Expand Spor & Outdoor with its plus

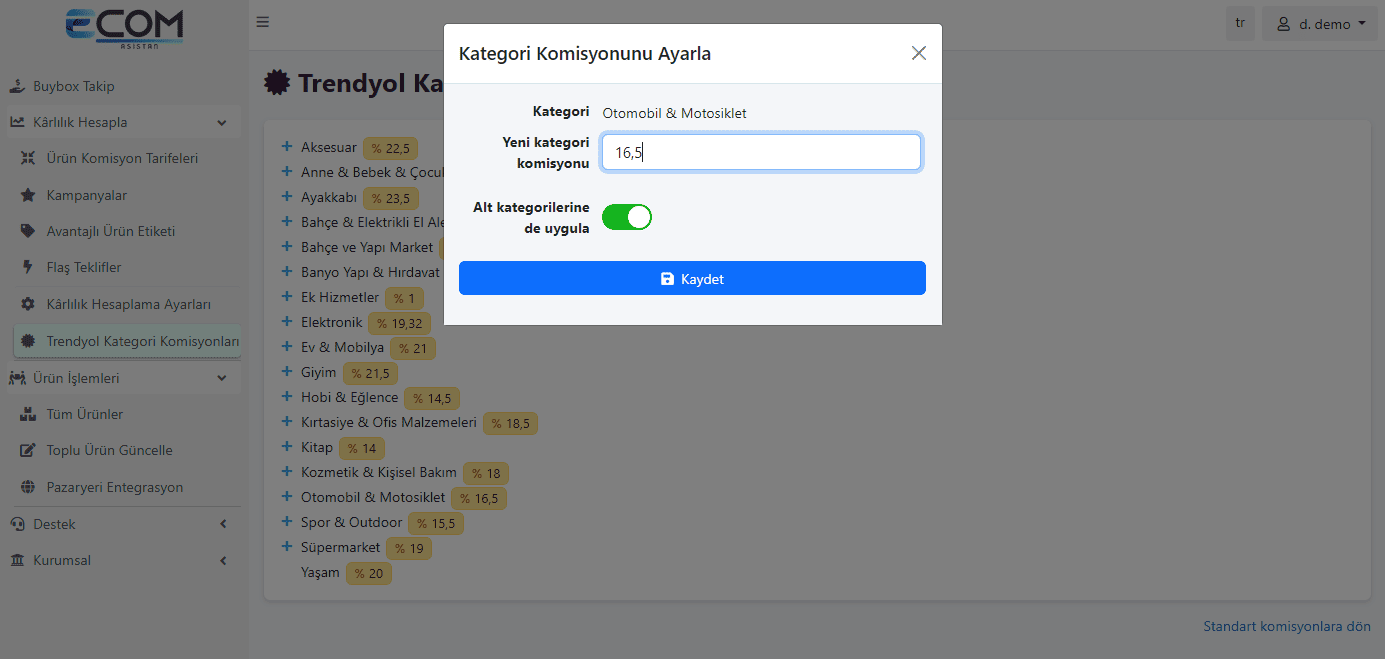pos(287,522)
